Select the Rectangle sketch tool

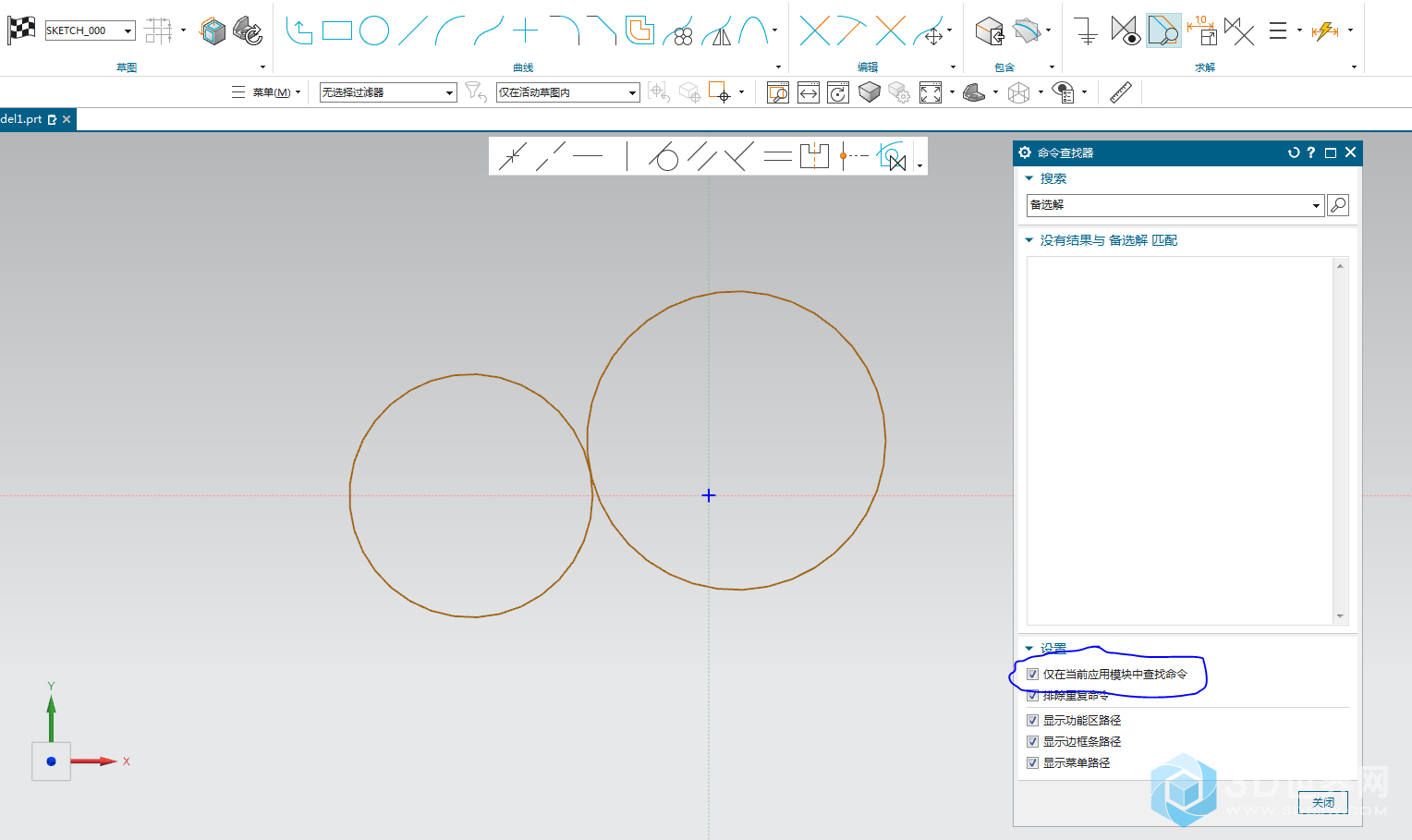coord(336,30)
